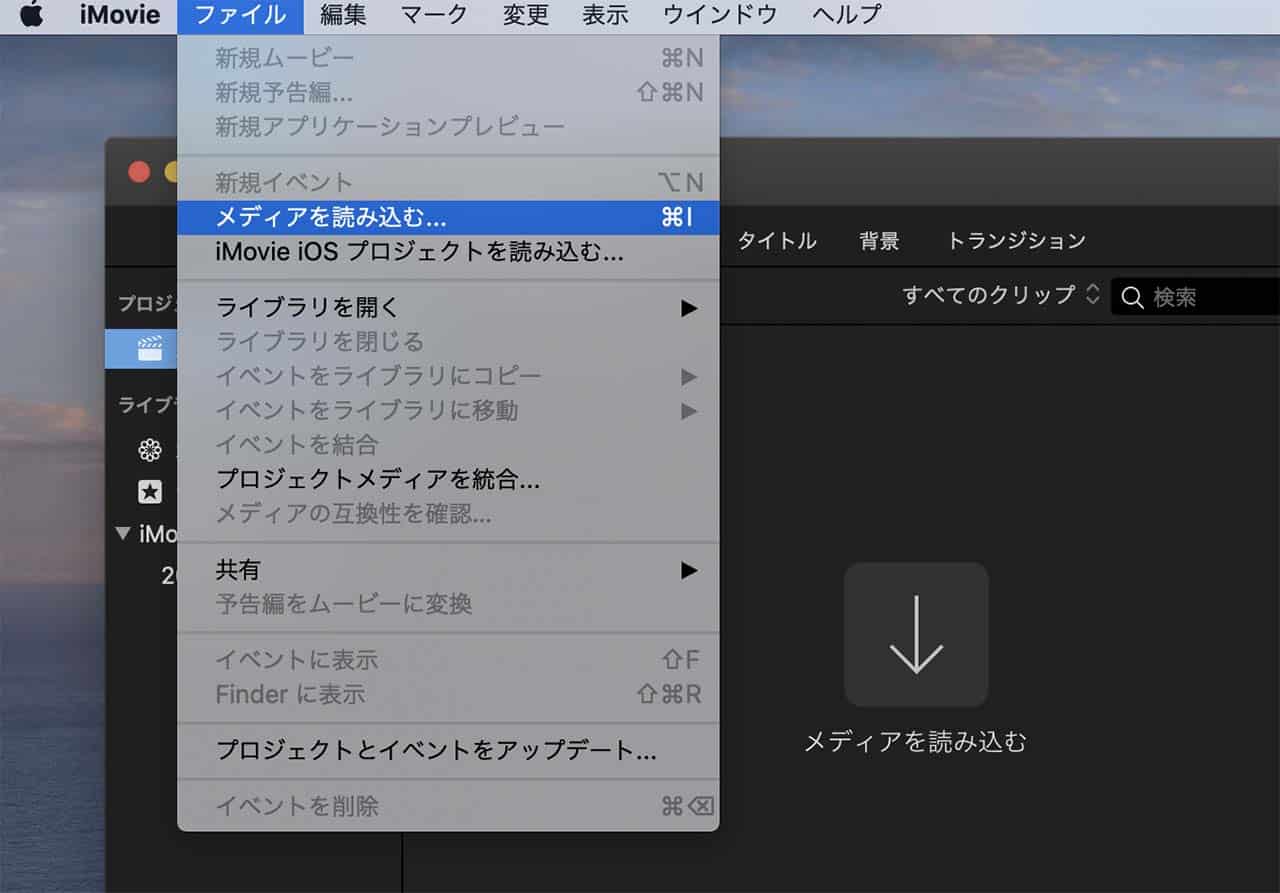Select プロジェクトメディアを統合... menu item

[x=448, y=479]
